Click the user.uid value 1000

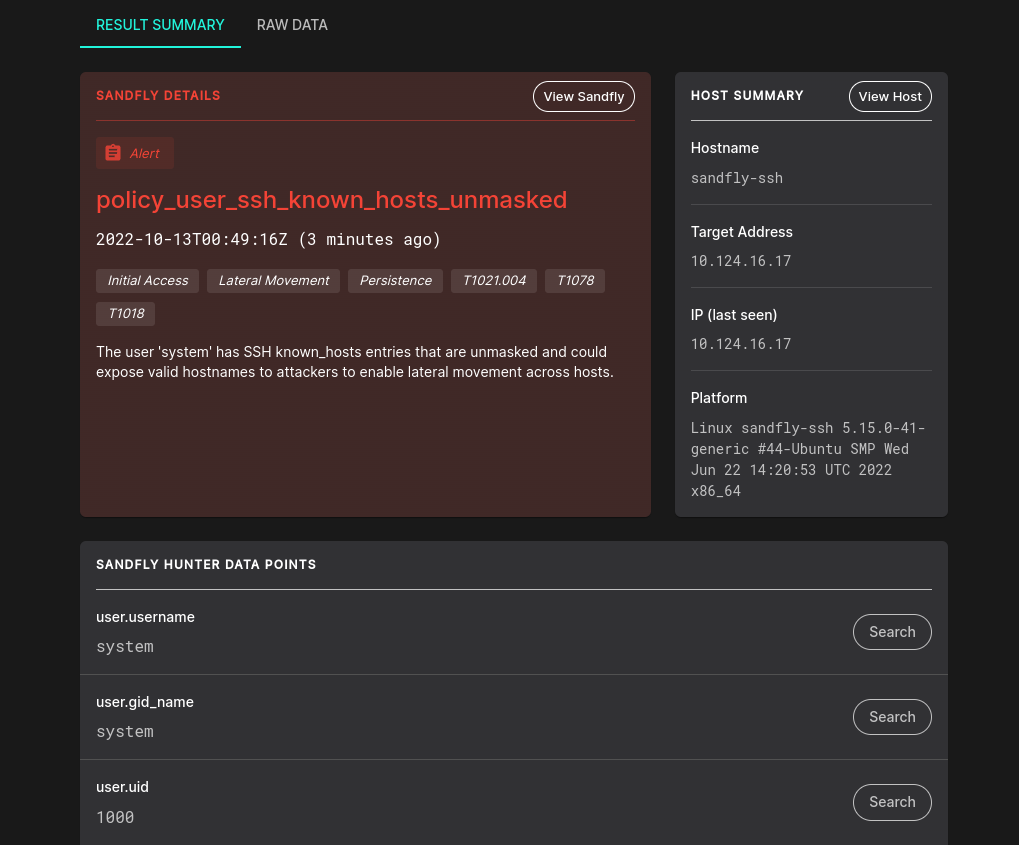(115, 817)
